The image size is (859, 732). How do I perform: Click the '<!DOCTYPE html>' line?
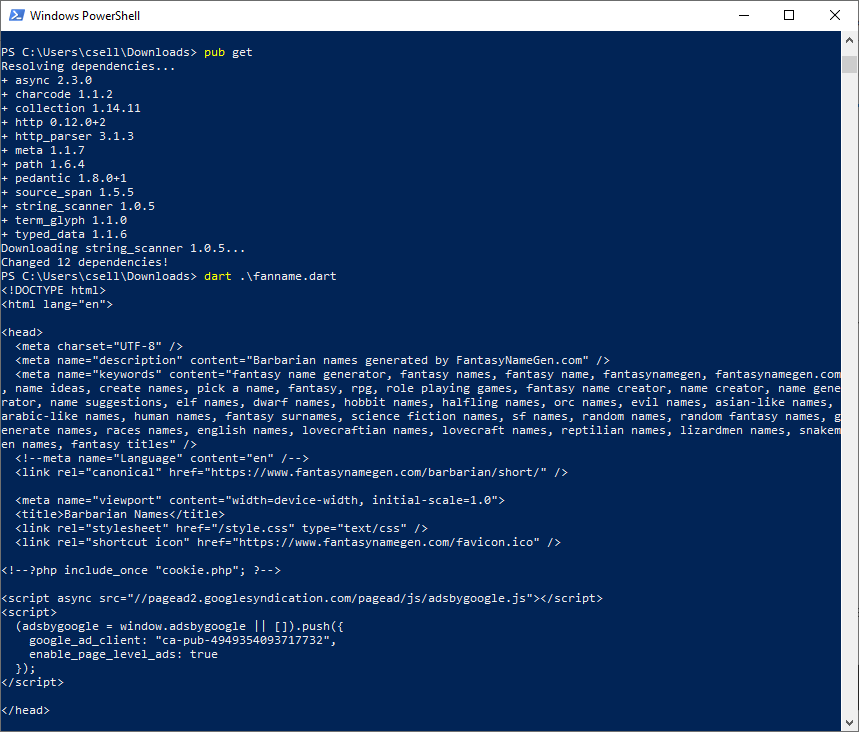(x=54, y=290)
